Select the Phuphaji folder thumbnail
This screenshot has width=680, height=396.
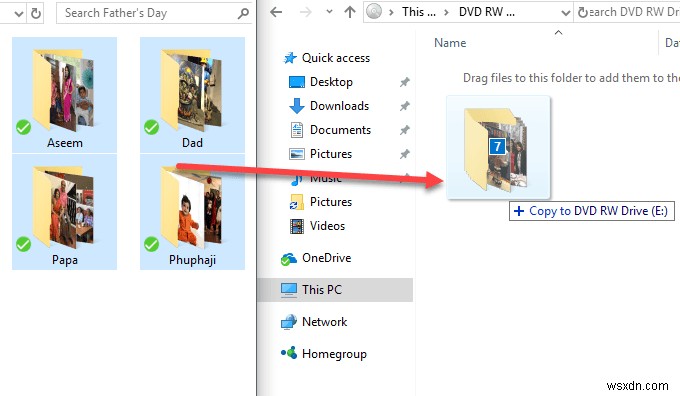click(x=192, y=212)
